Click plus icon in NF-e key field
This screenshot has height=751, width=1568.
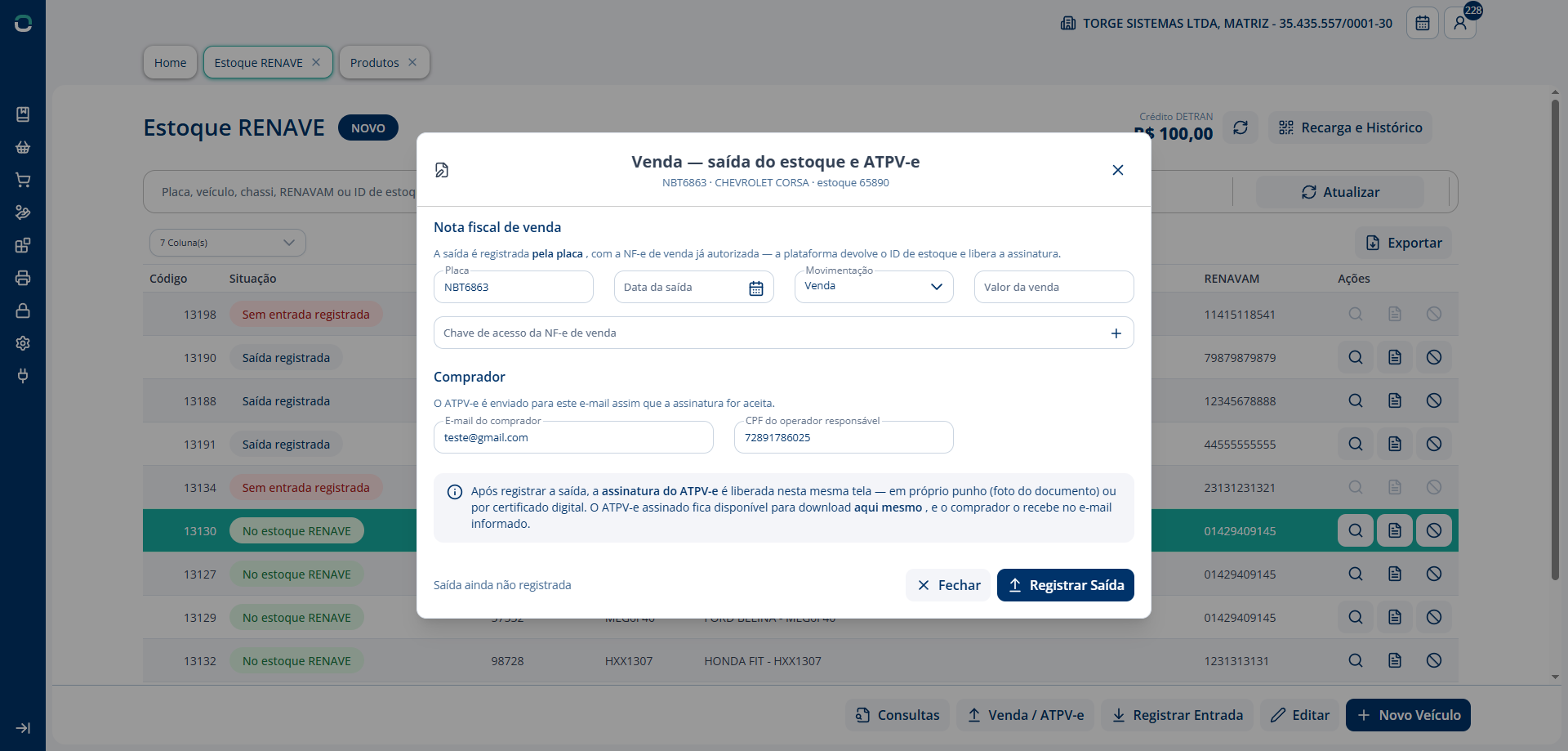click(x=1116, y=333)
